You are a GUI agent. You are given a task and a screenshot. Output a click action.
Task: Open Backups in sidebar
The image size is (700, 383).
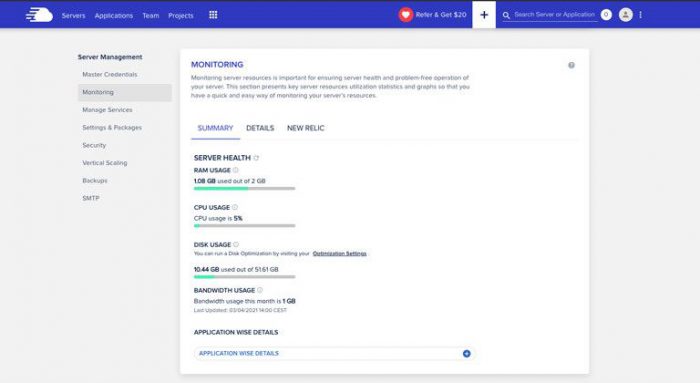tap(95, 181)
